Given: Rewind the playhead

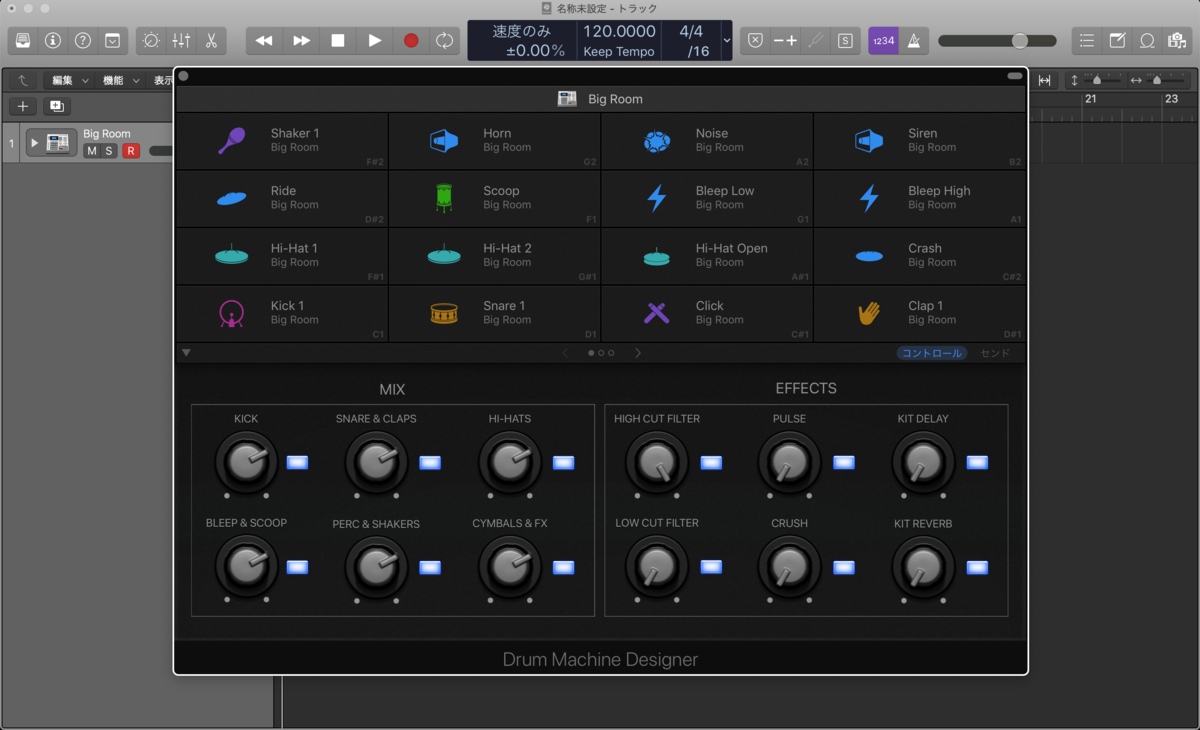Looking at the screenshot, I should tap(264, 41).
